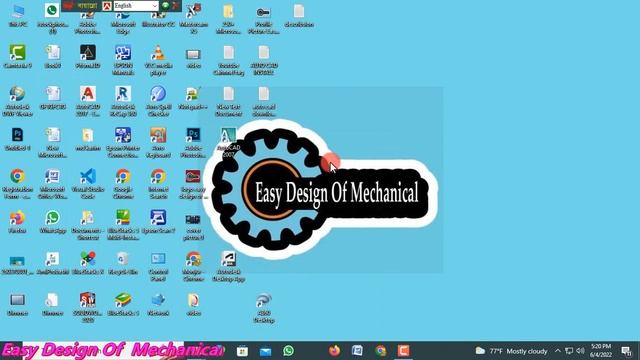Click the red A icon in top toolbar
Screen dimensions: 640x360
coord(107,6)
